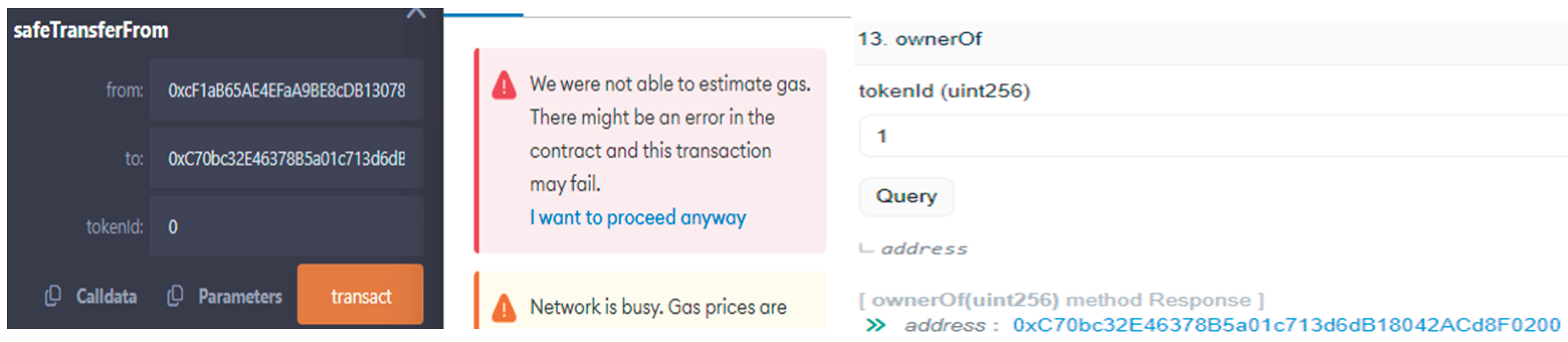Copy Calldata via its label

tap(106, 296)
